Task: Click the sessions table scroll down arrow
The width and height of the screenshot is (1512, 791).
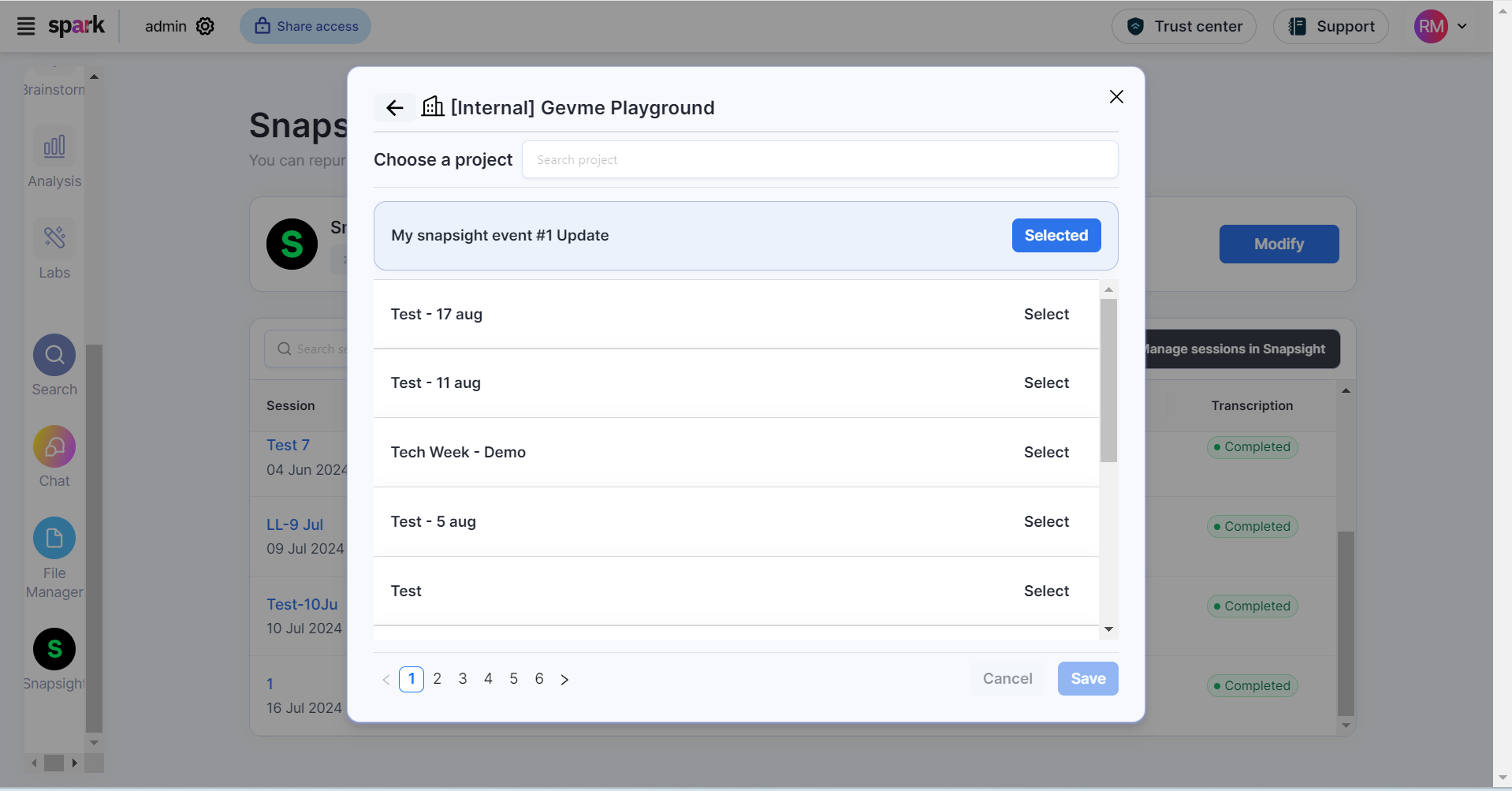Action: point(1346,726)
